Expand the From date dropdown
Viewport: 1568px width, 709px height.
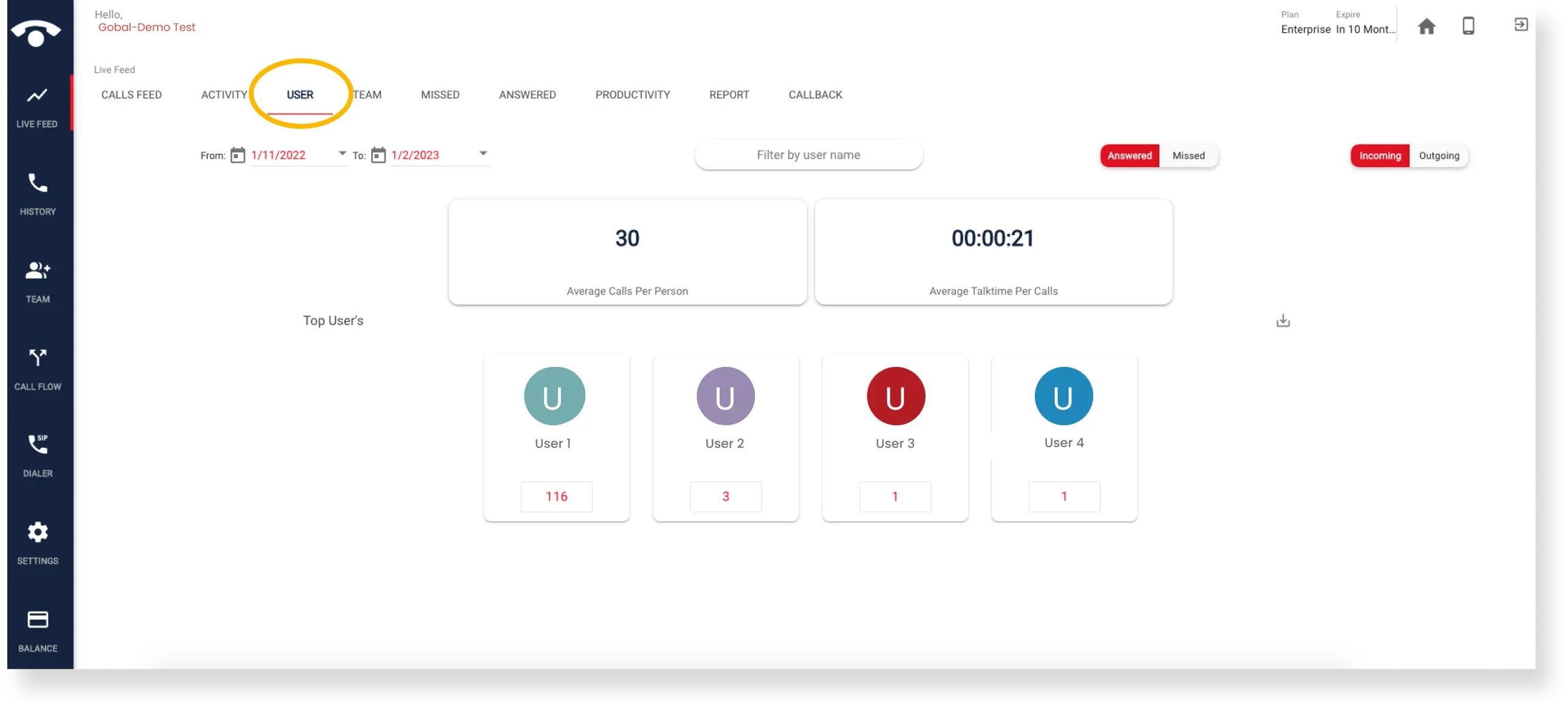coord(341,153)
